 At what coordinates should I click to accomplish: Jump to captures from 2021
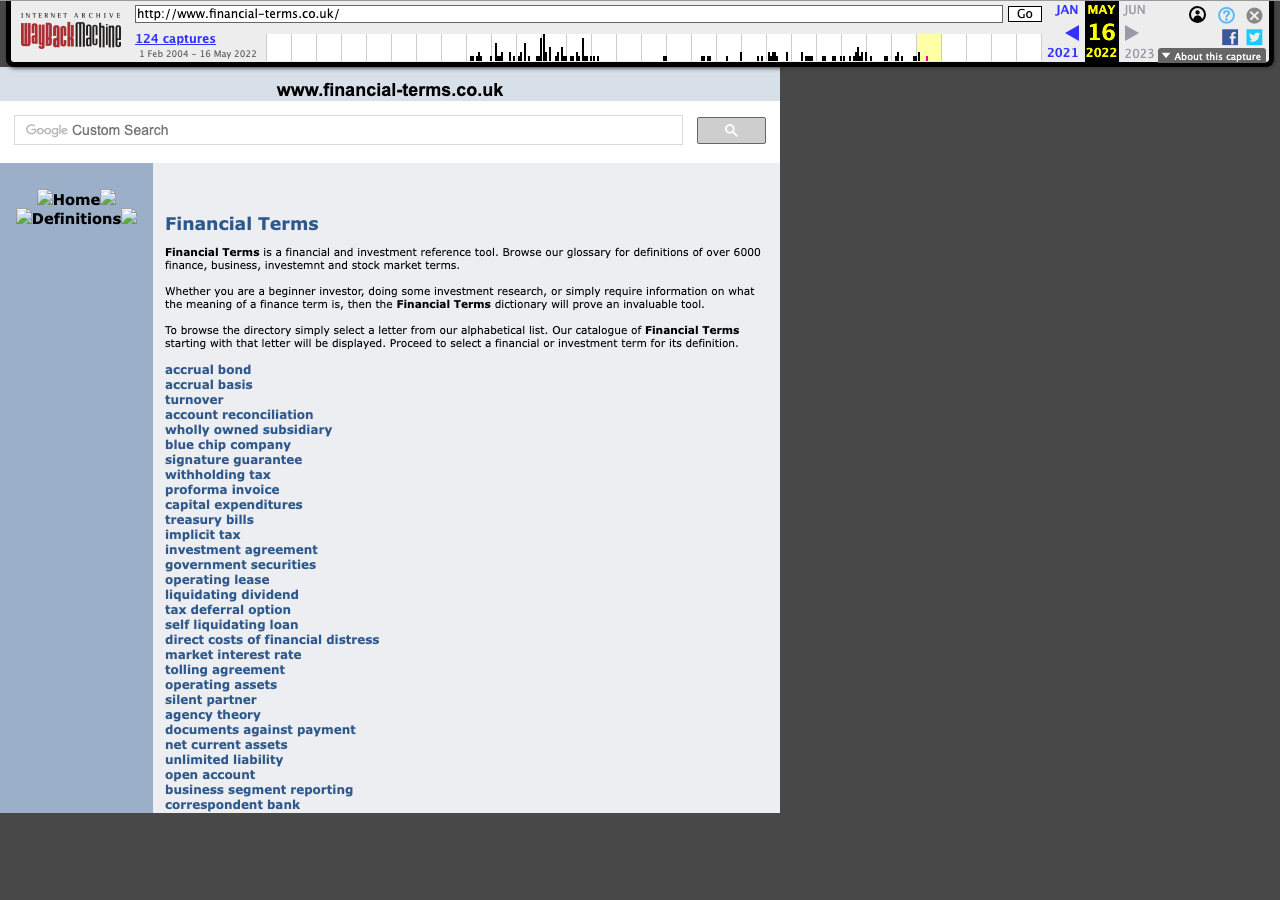(1062, 52)
